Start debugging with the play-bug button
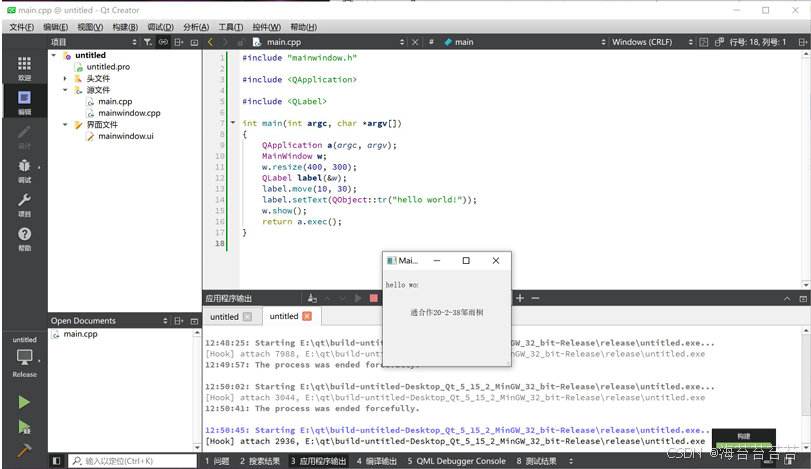Screen dimensions: 811x469 (24, 427)
